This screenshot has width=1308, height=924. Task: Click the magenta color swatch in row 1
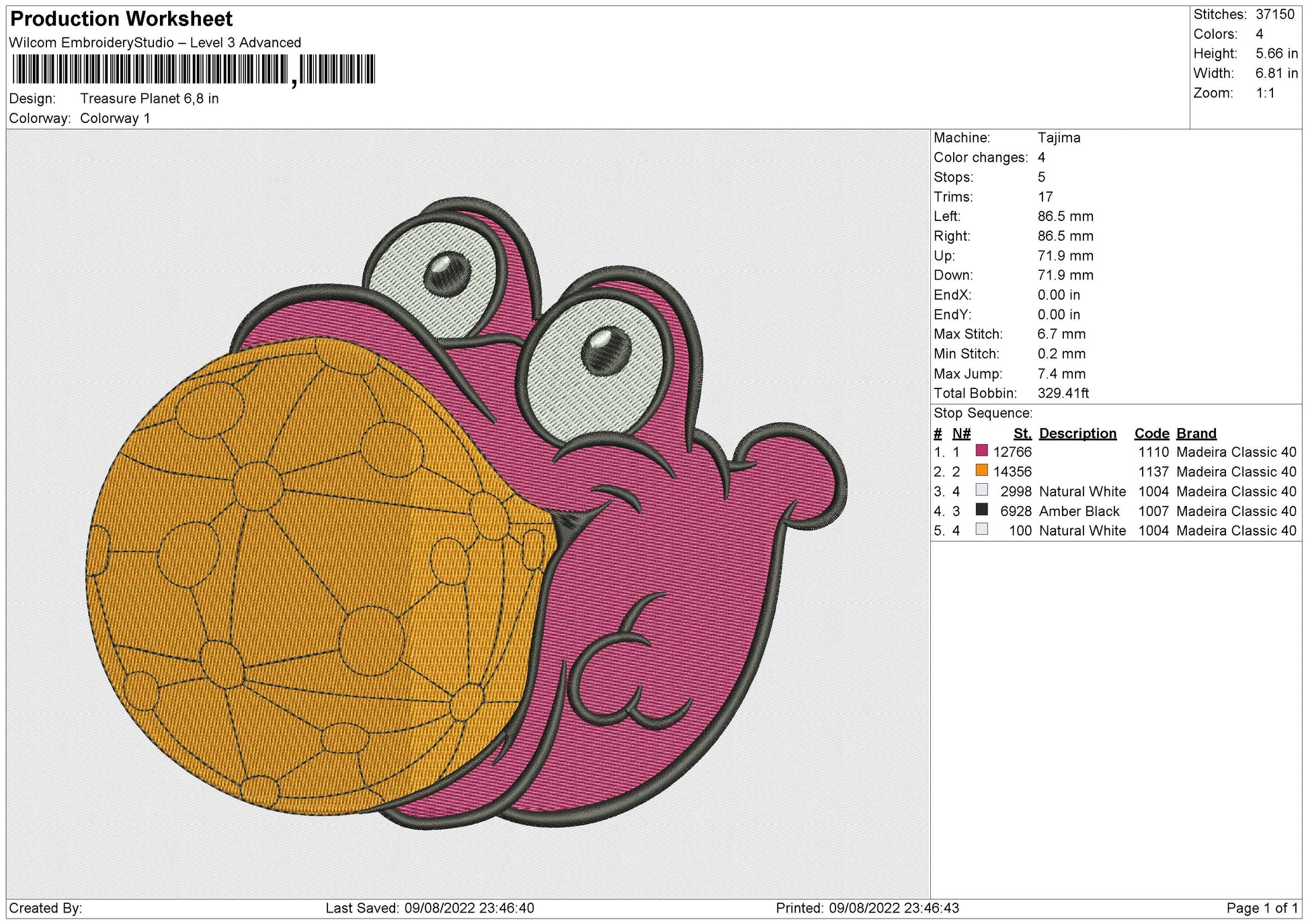click(981, 451)
